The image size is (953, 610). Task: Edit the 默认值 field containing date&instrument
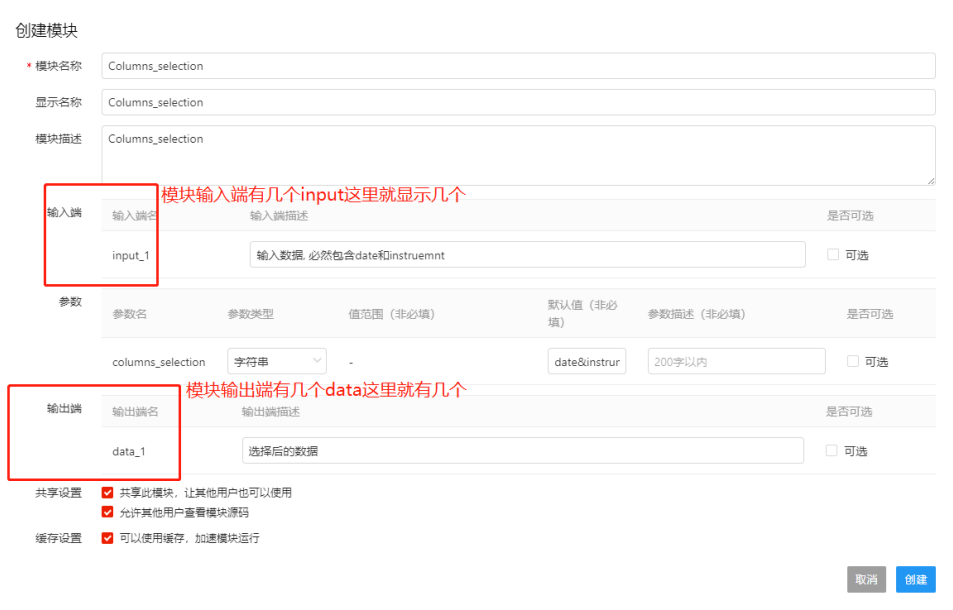[587, 362]
